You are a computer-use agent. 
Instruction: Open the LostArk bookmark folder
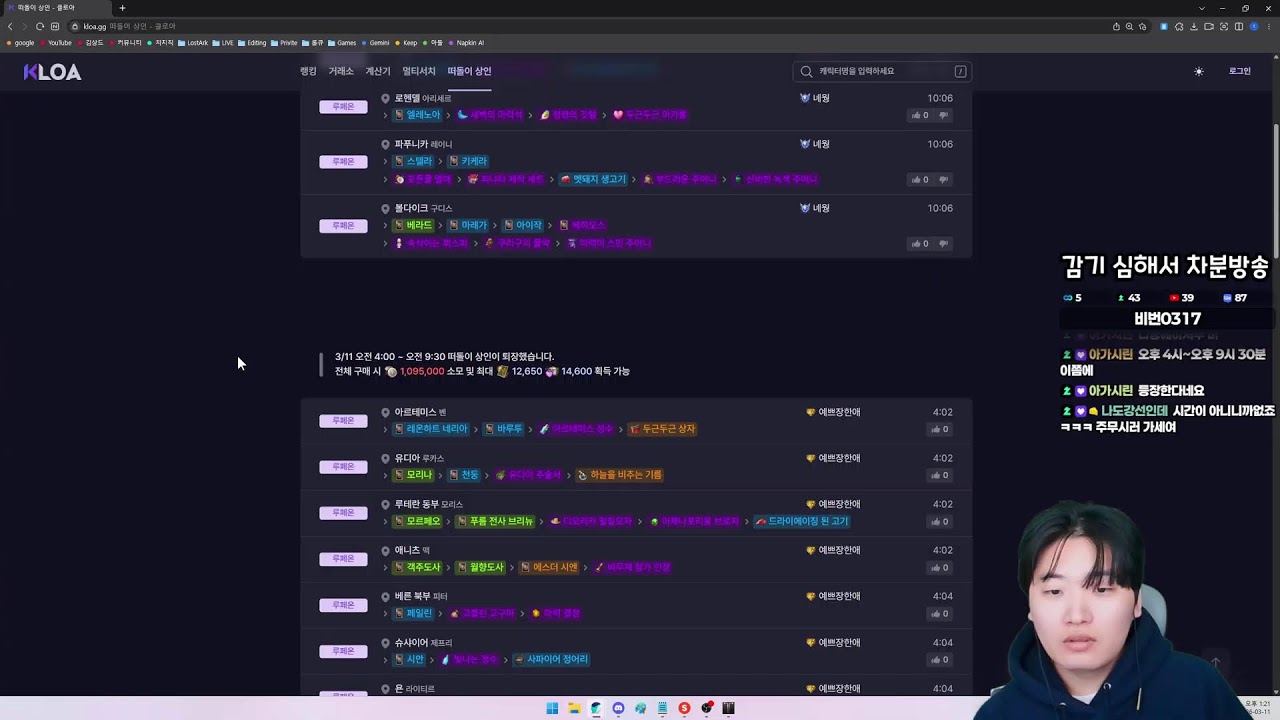pos(192,43)
